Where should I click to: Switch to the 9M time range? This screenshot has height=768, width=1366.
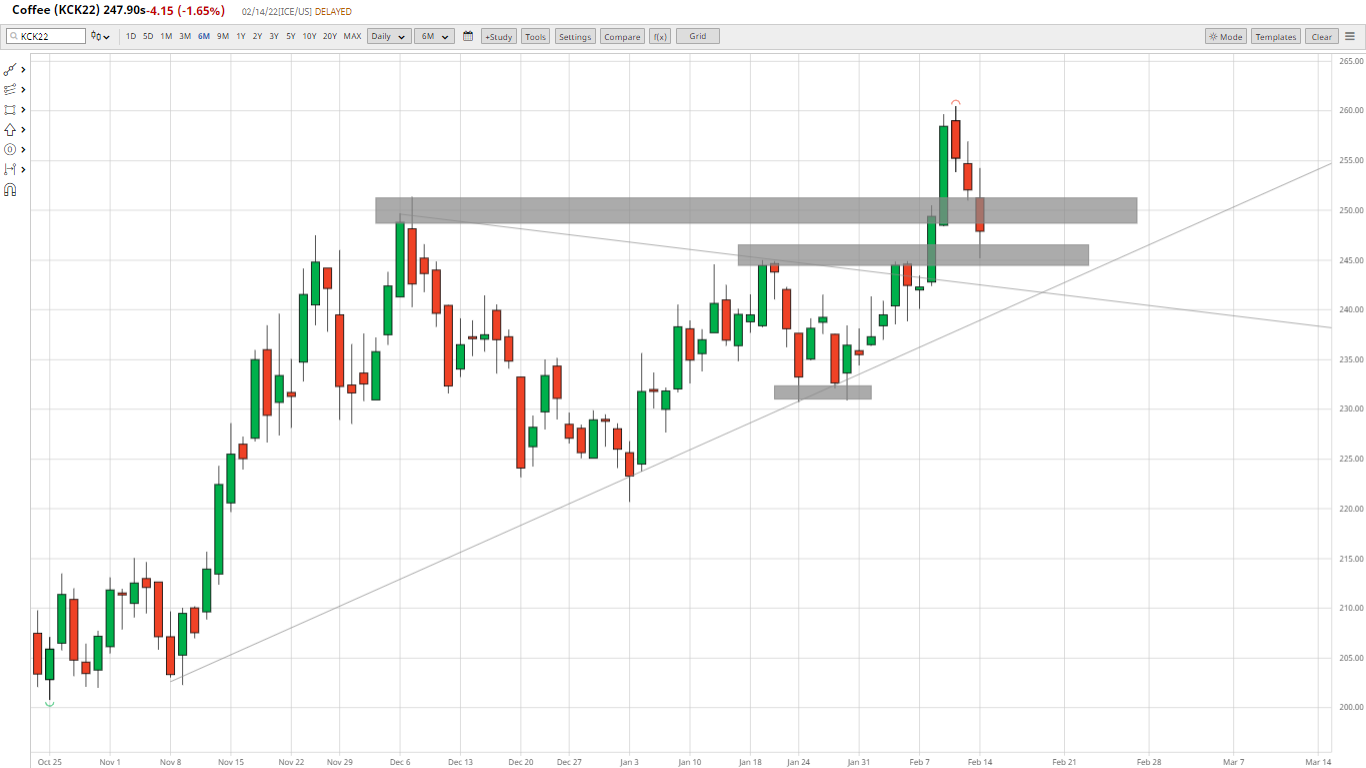tap(223, 36)
